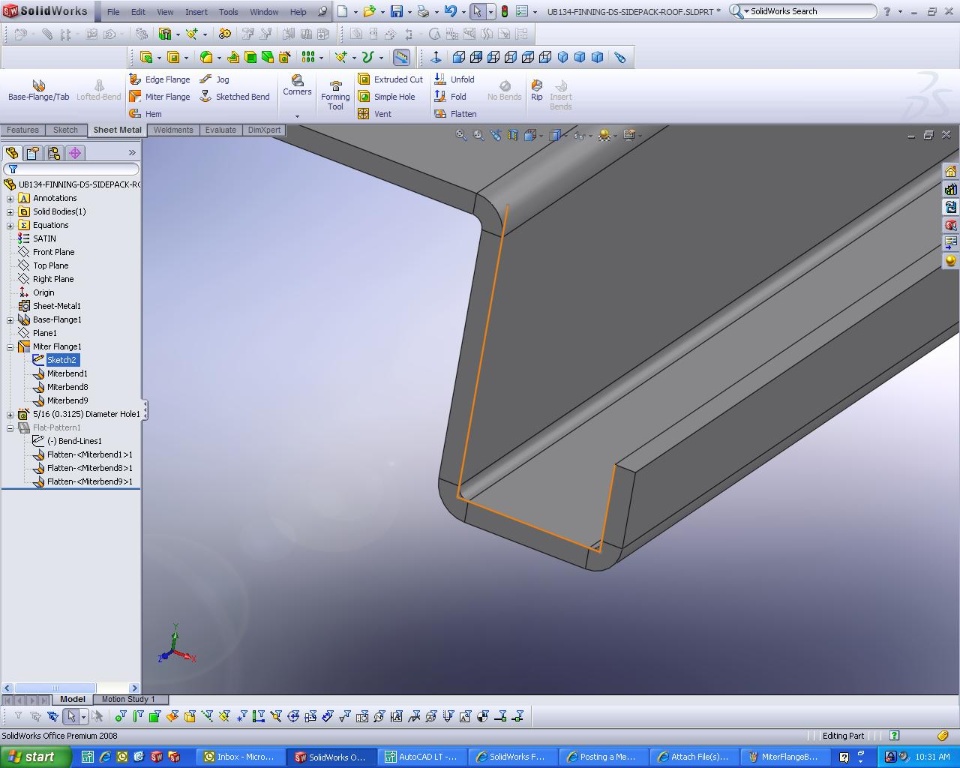Open the FeatureManager design tree tab
This screenshot has height=768, width=960.
[12, 153]
